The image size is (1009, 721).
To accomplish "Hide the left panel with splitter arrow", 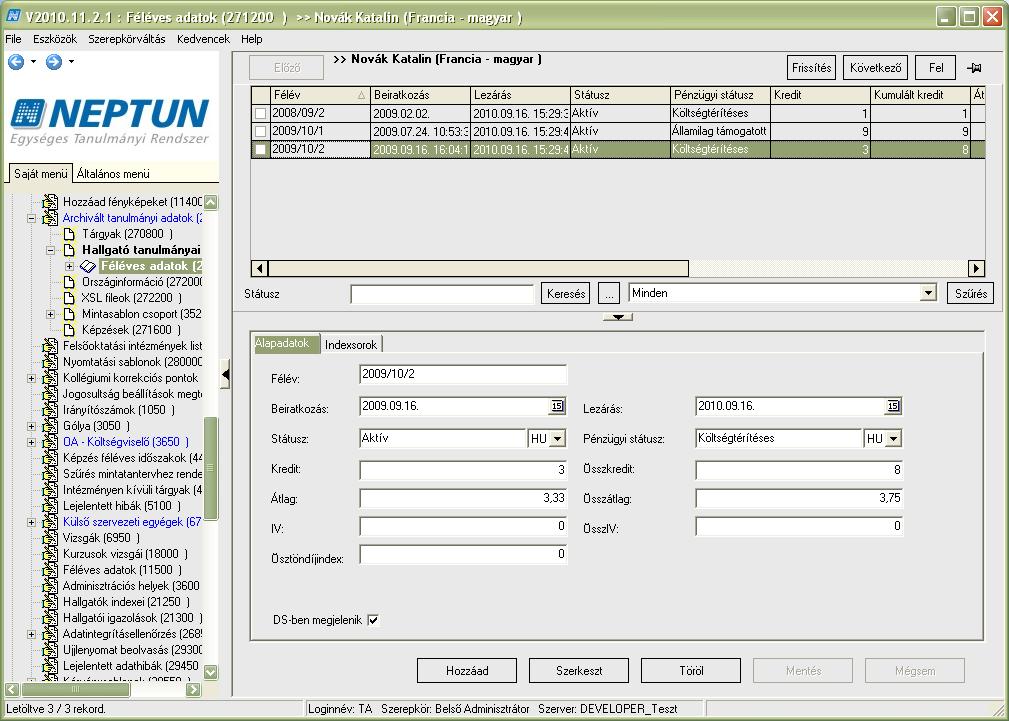I will point(225,374).
